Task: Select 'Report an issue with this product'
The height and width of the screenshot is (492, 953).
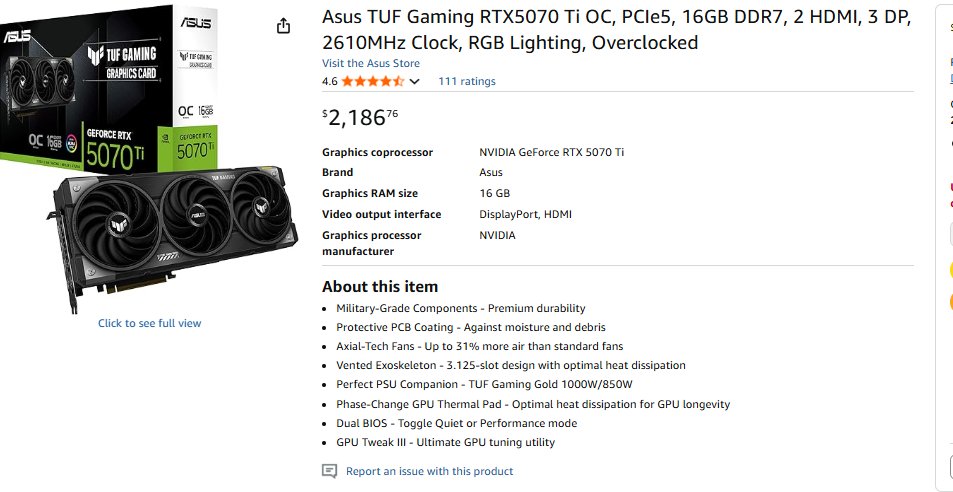Action: (429, 471)
